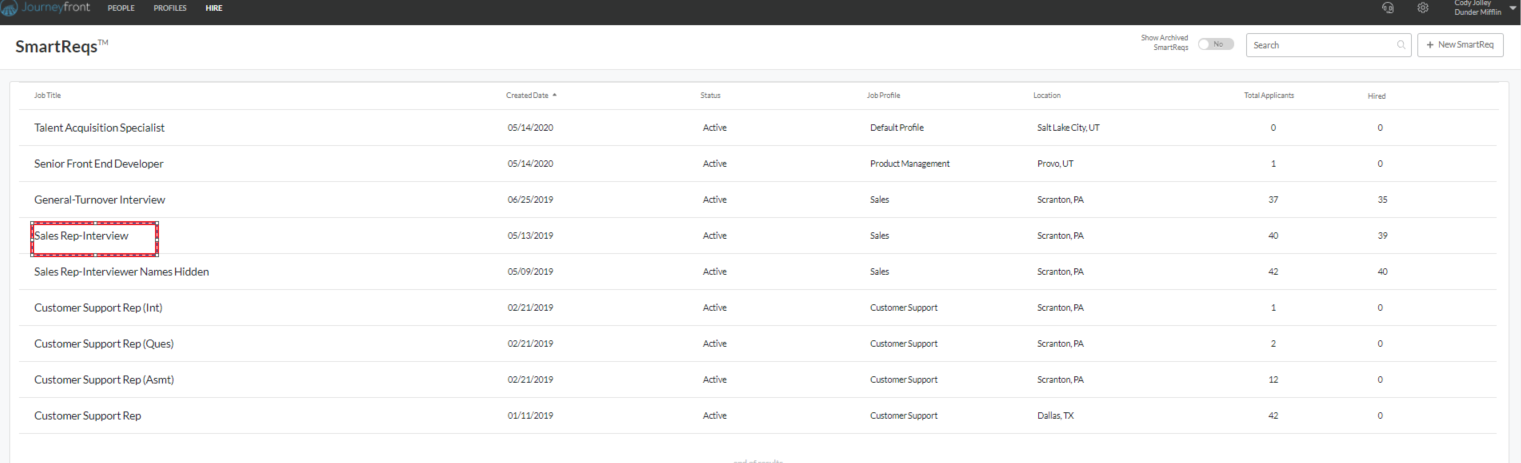The image size is (1521, 463).
Task: Click Default Profile job profile cell
Action: click(897, 128)
